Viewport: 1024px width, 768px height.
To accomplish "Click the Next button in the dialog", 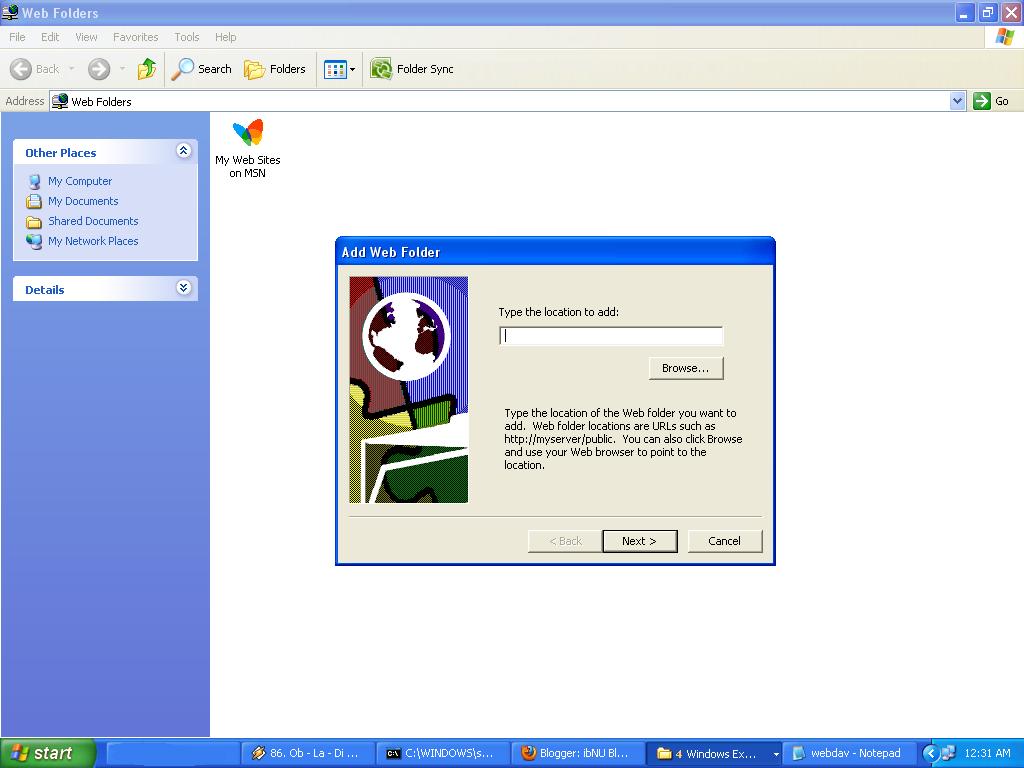I will click(x=639, y=541).
